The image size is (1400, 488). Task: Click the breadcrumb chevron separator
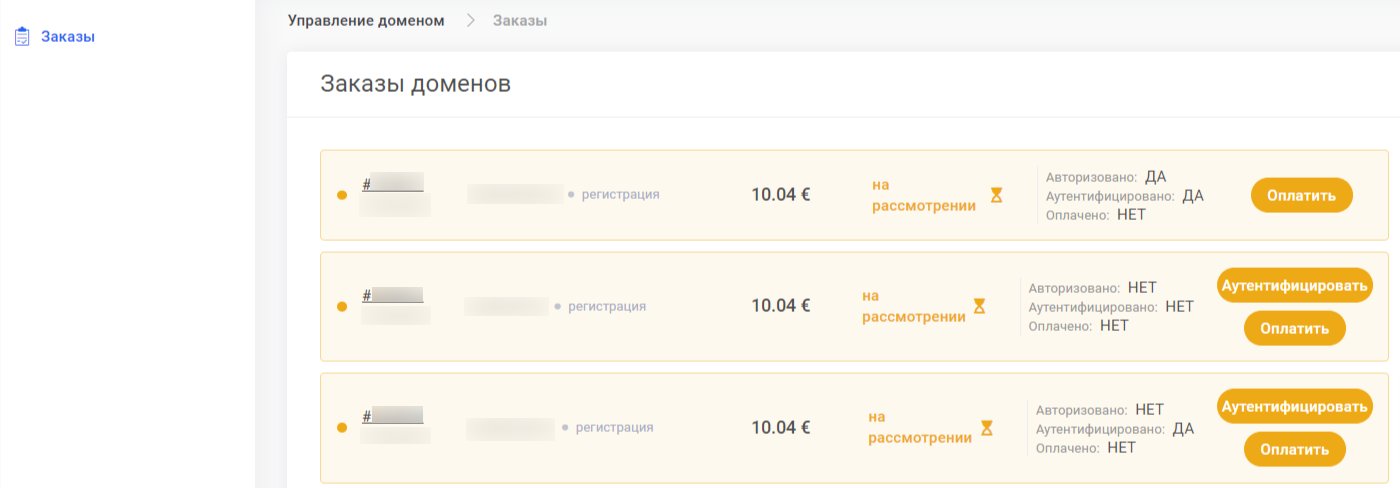pos(470,20)
